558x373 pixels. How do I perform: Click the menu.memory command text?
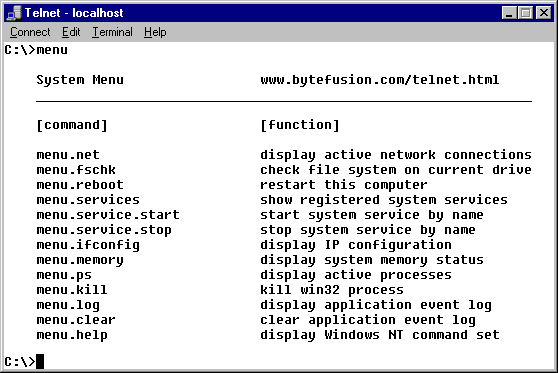coord(80,260)
